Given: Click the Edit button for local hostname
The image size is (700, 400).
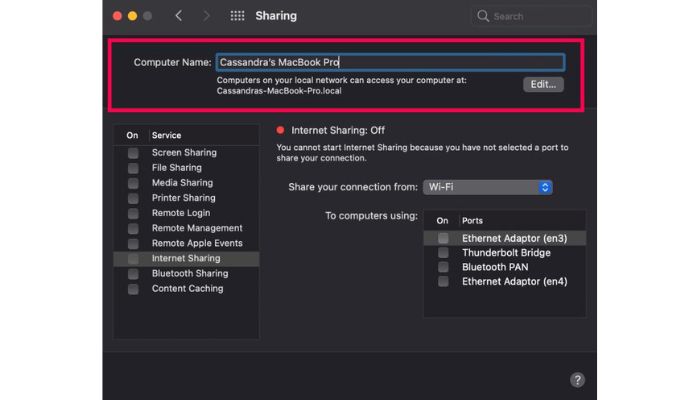Looking at the screenshot, I should click(543, 84).
